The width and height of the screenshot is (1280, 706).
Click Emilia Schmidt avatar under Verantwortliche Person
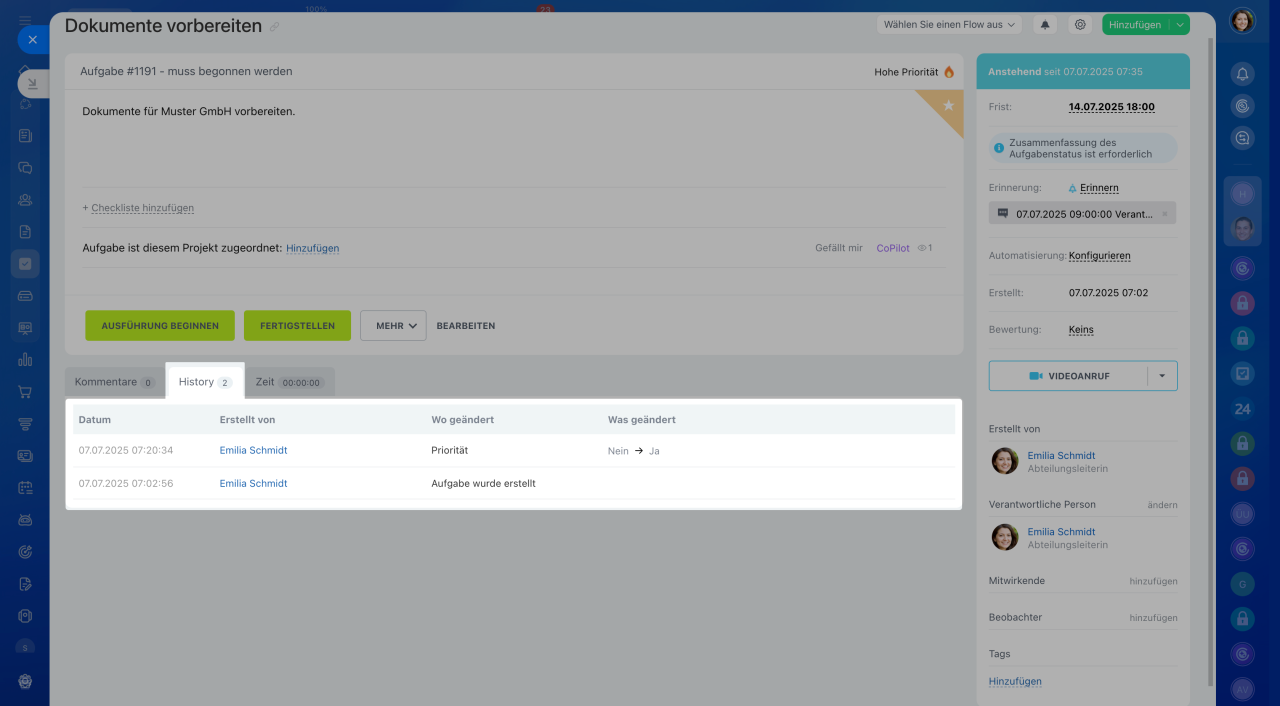coord(1005,537)
